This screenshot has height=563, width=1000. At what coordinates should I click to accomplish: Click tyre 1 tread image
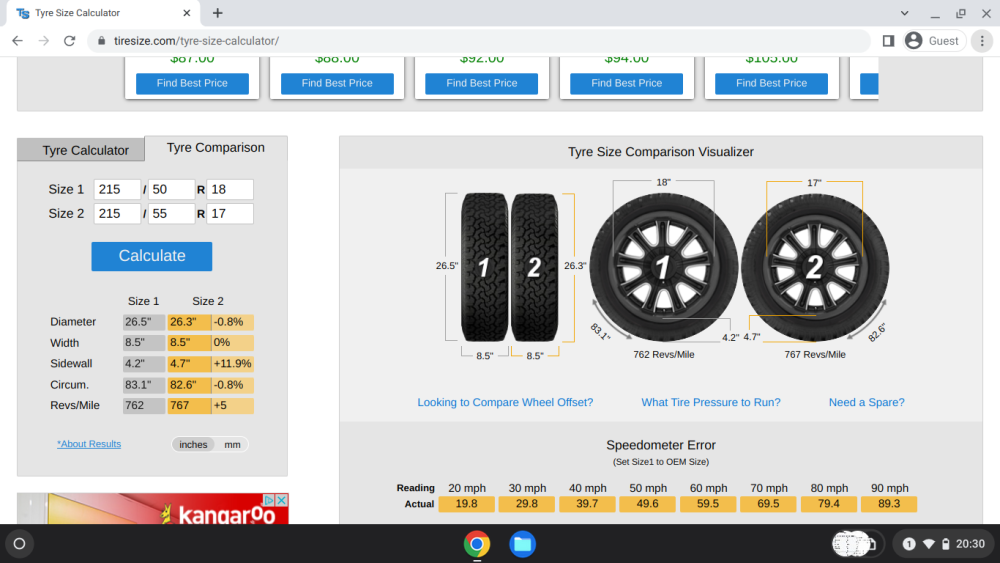coord(485,267)
